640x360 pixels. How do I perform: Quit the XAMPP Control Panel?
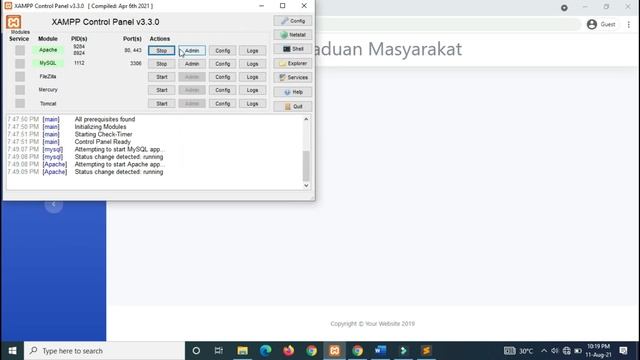tap(293, 107)
